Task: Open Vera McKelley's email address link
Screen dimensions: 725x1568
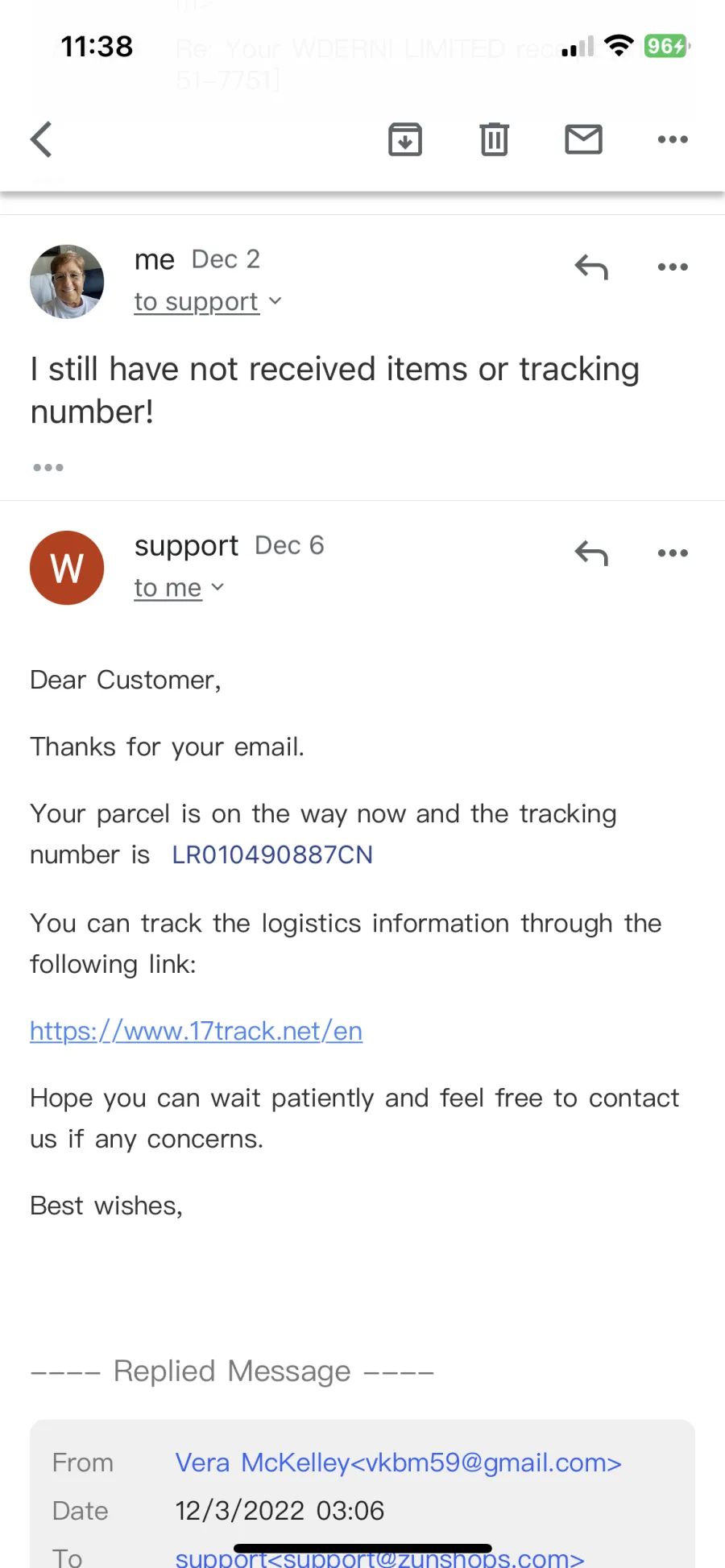Action: click(399, 1463)
